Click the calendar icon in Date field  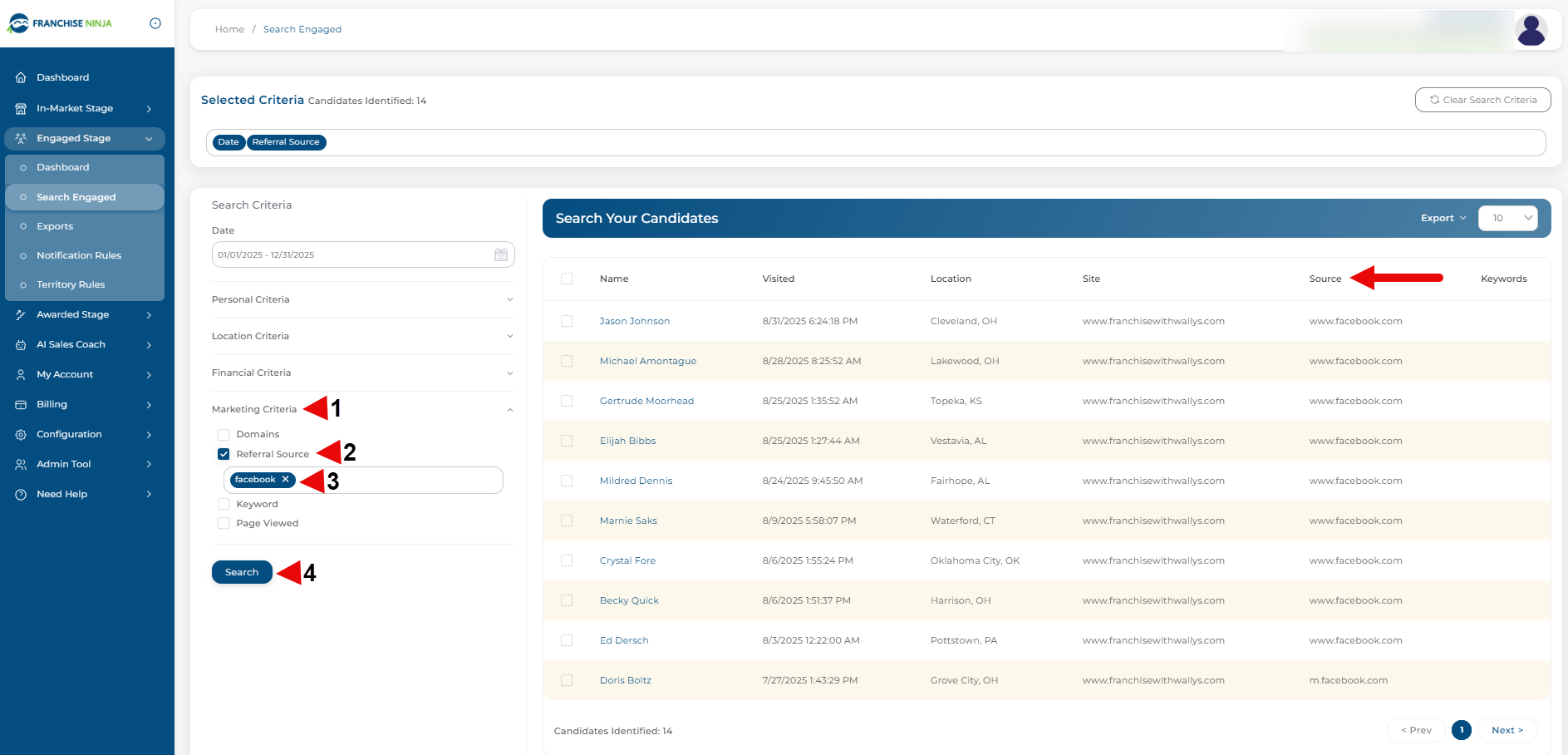click(x=501, y=254)
